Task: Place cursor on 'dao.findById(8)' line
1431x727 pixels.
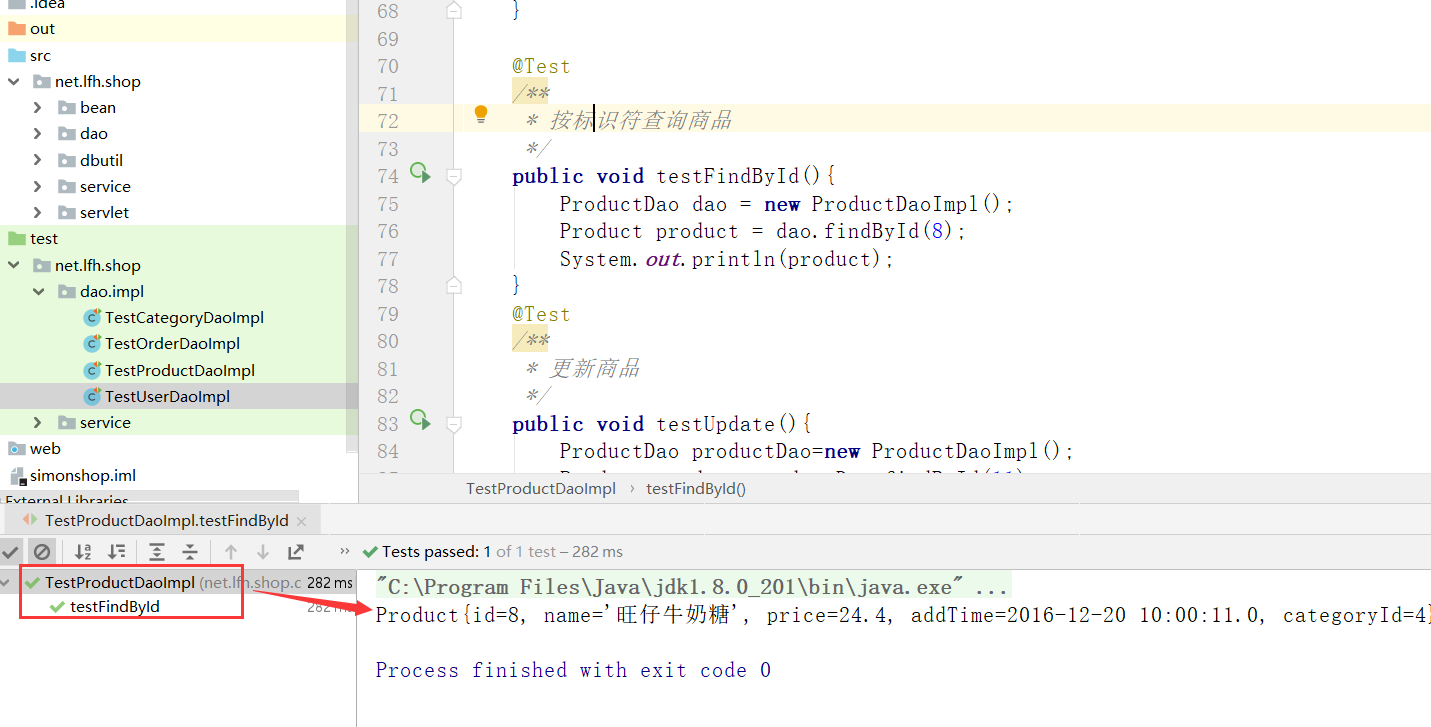Action: (x=763, y=231)
